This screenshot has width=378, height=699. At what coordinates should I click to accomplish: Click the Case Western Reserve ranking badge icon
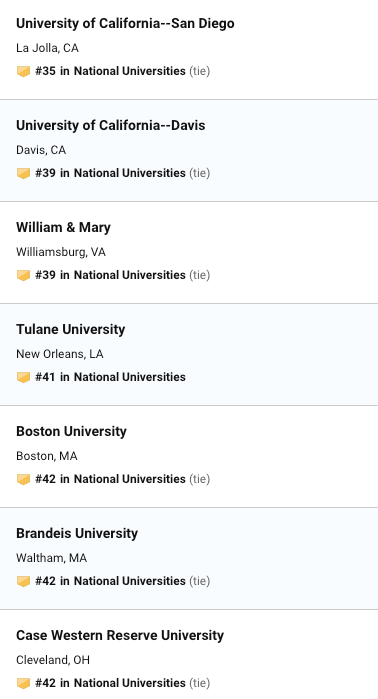[23, 683]
